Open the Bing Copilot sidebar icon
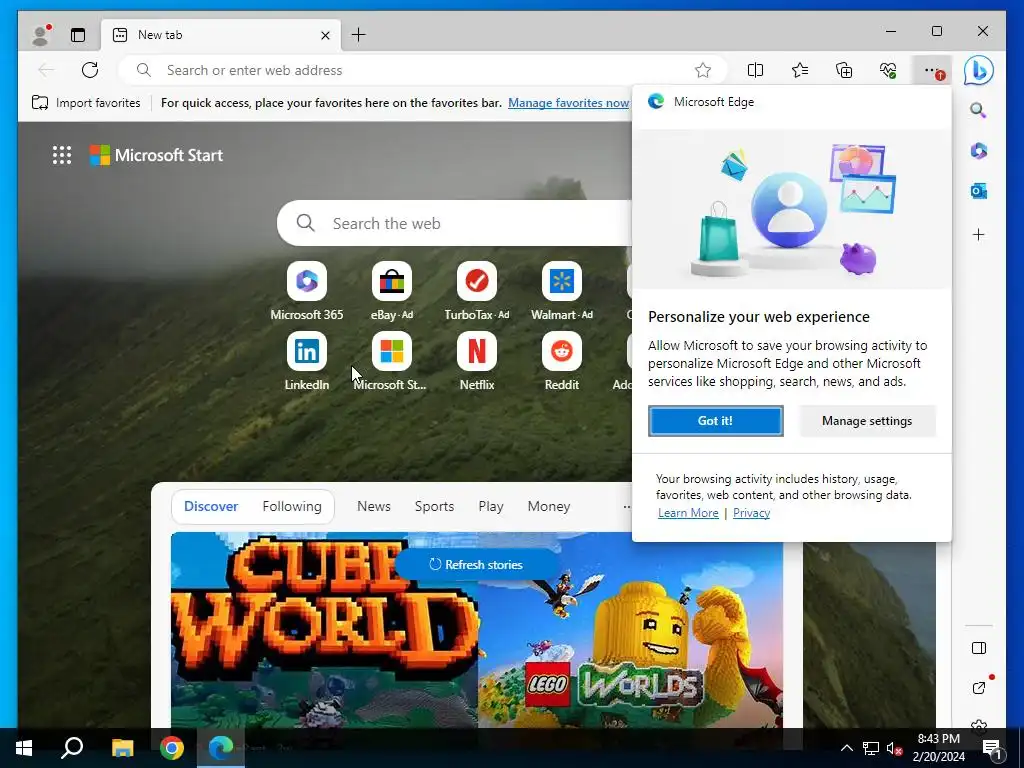 (x=978, y=70)
